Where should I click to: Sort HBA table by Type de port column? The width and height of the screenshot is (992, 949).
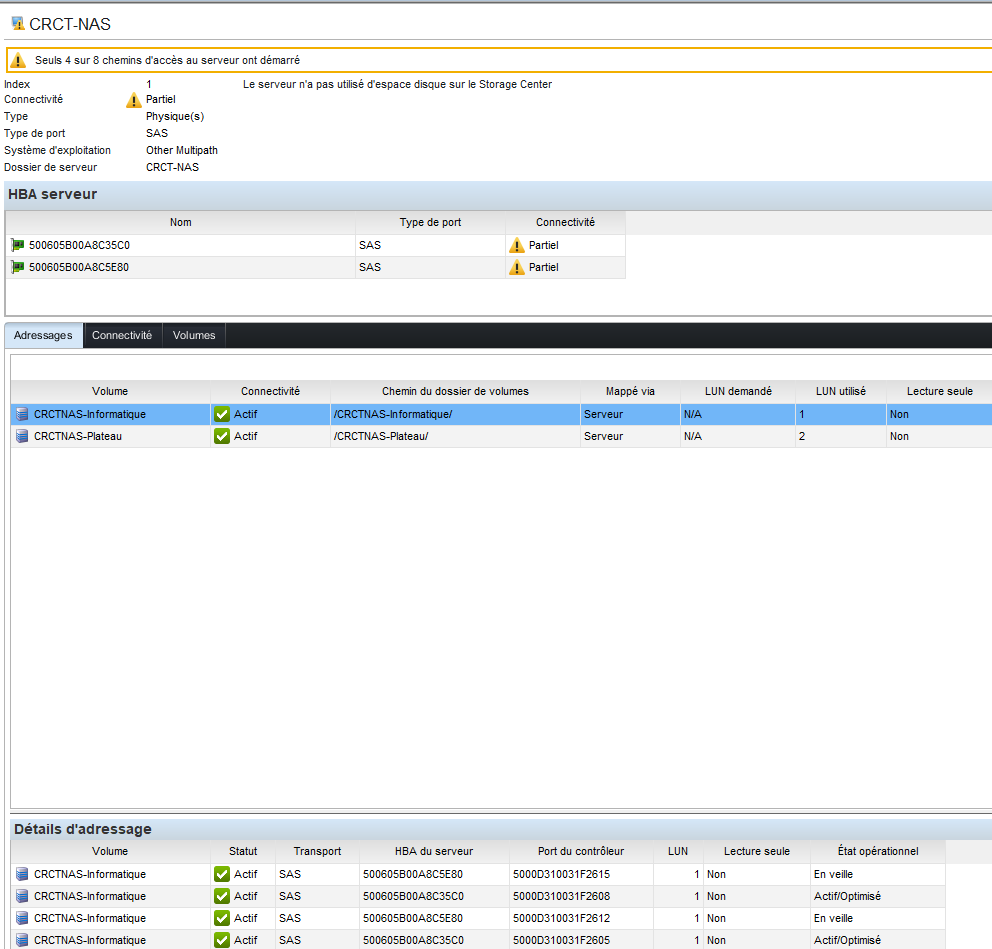(430, 222)
